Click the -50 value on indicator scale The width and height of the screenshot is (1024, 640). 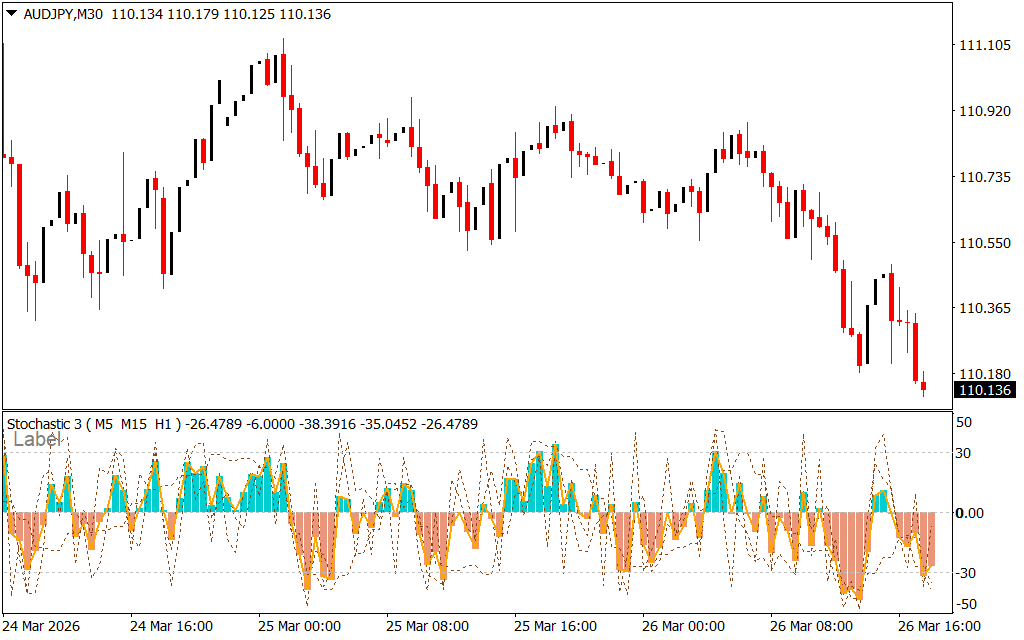pos(965,604)
